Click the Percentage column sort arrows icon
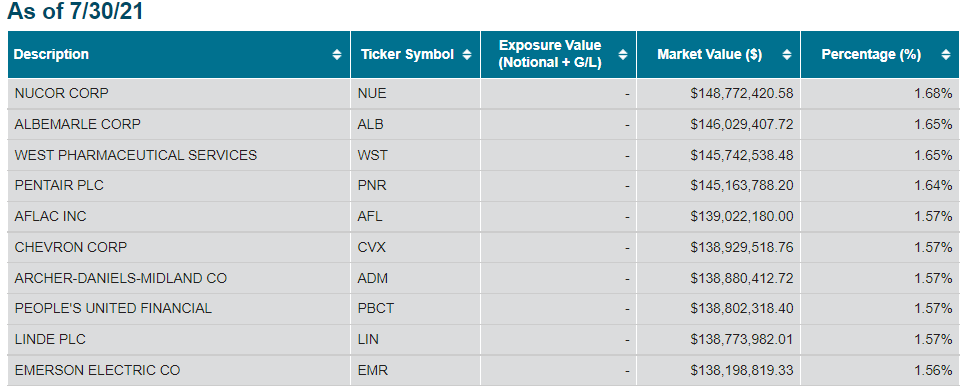 946,55
